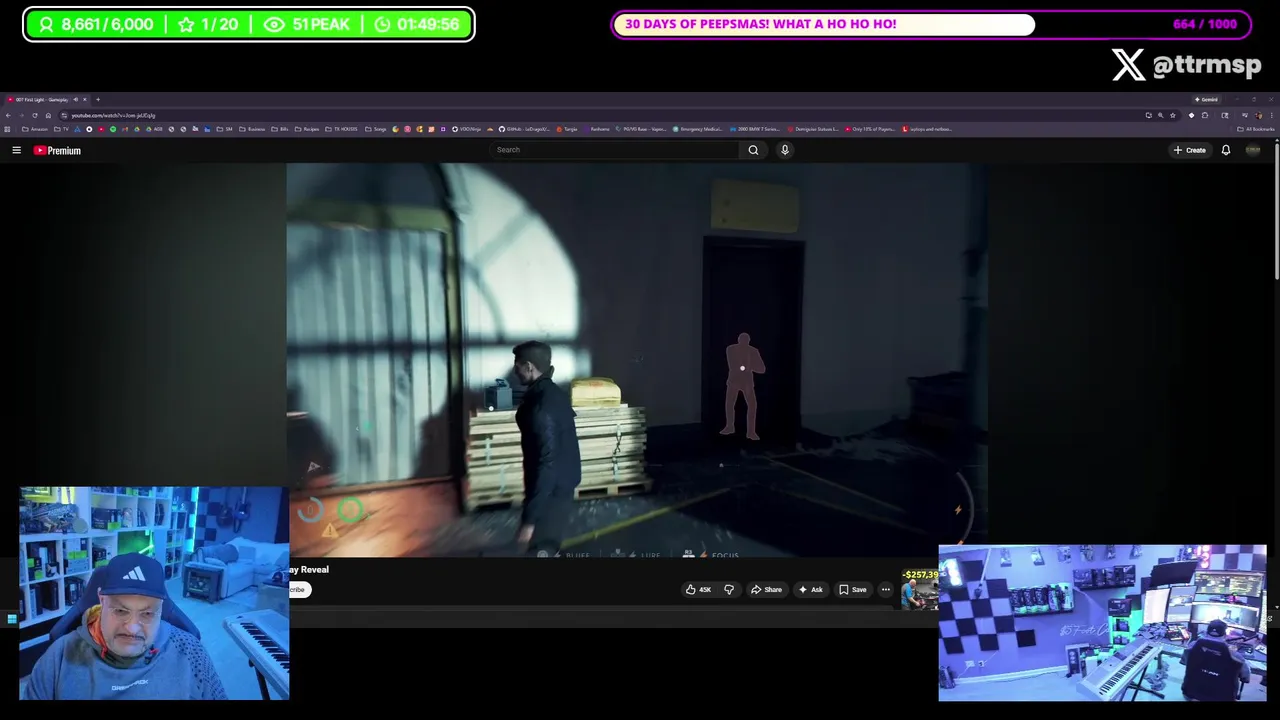
Task: Click the YouTube search magnifier button
Action: pyautogui.click(x=753, y=150)
